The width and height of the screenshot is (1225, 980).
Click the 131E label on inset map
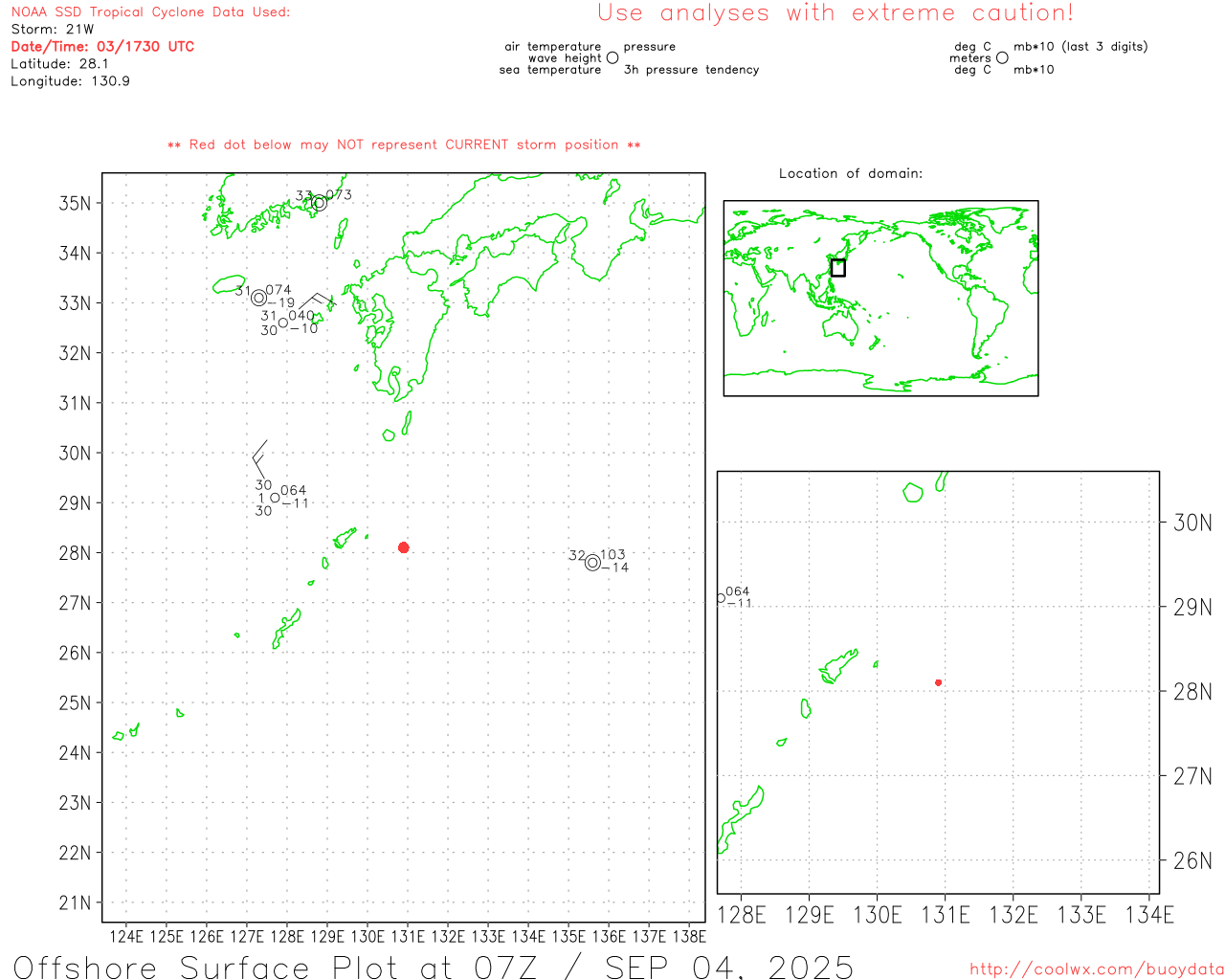pyautogui.click(x=946, y=915)
